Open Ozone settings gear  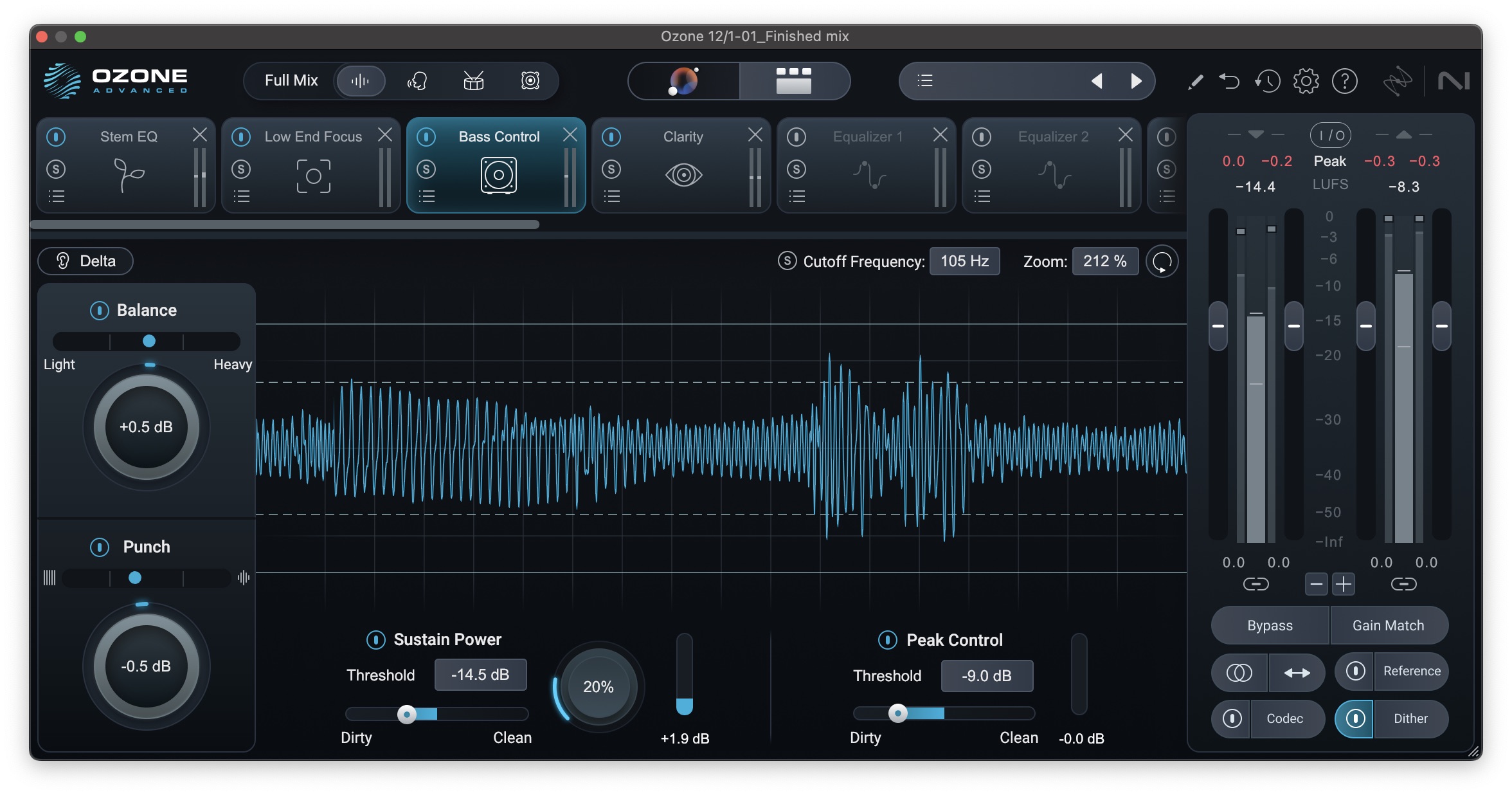click(x=1306, y=81)
